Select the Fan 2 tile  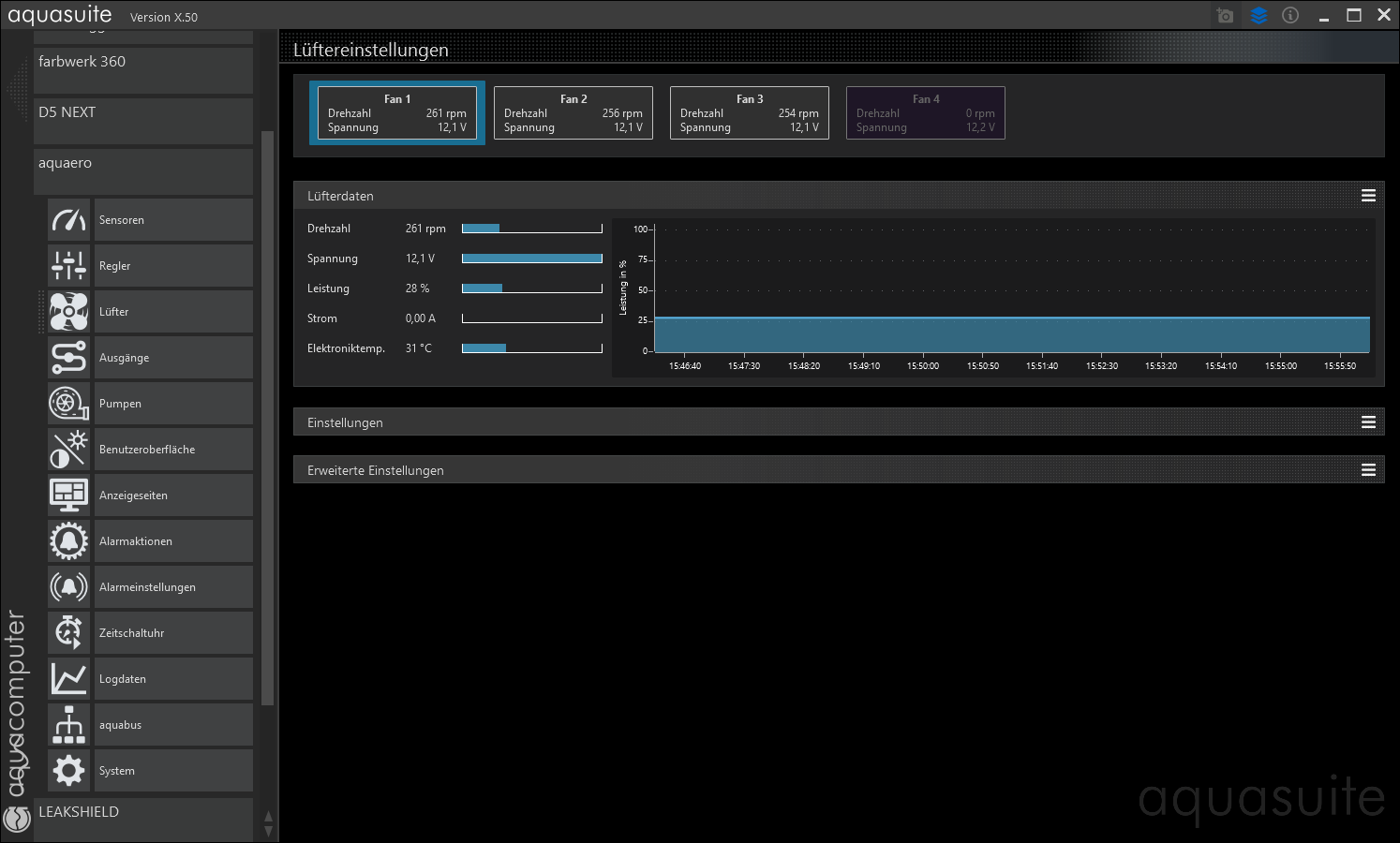point(573,113)
